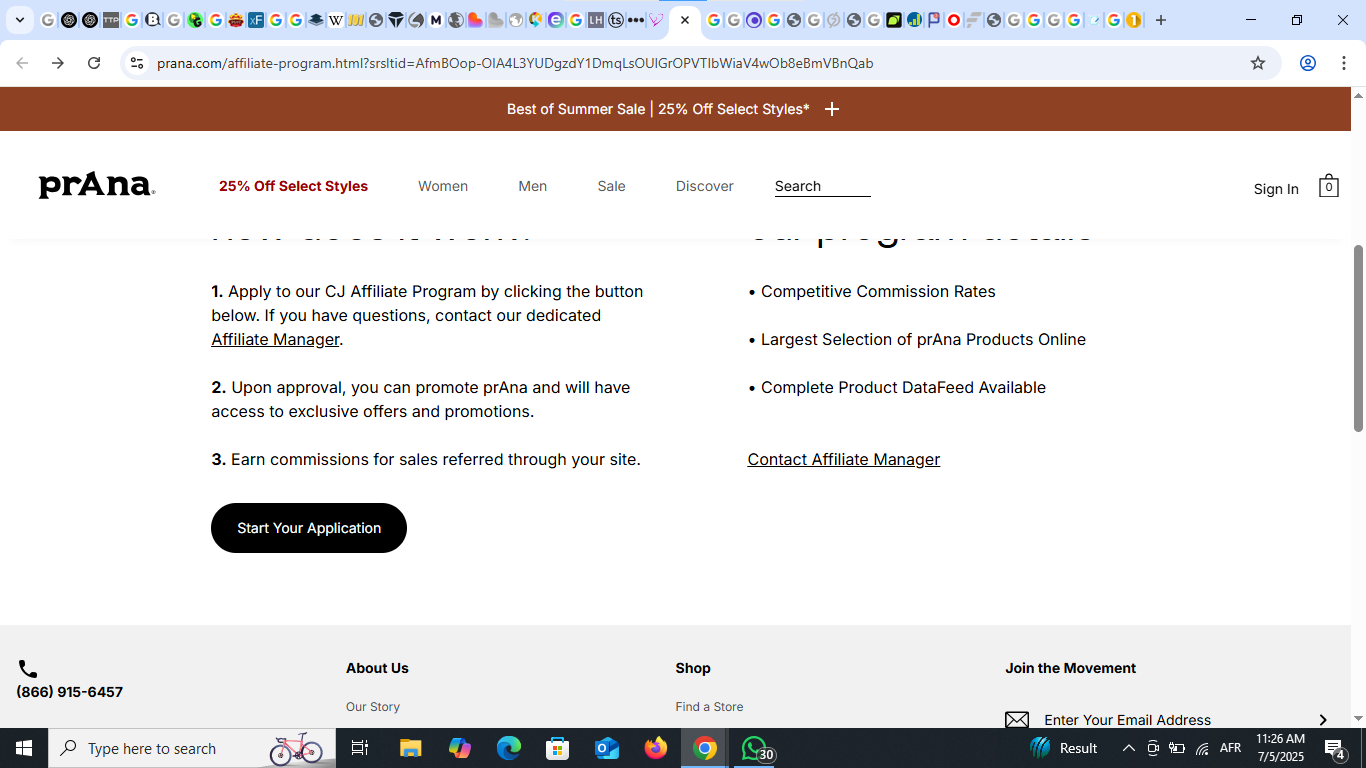
Task: Open the shopping bag cart icon
Action: (x=1328, y=186)
